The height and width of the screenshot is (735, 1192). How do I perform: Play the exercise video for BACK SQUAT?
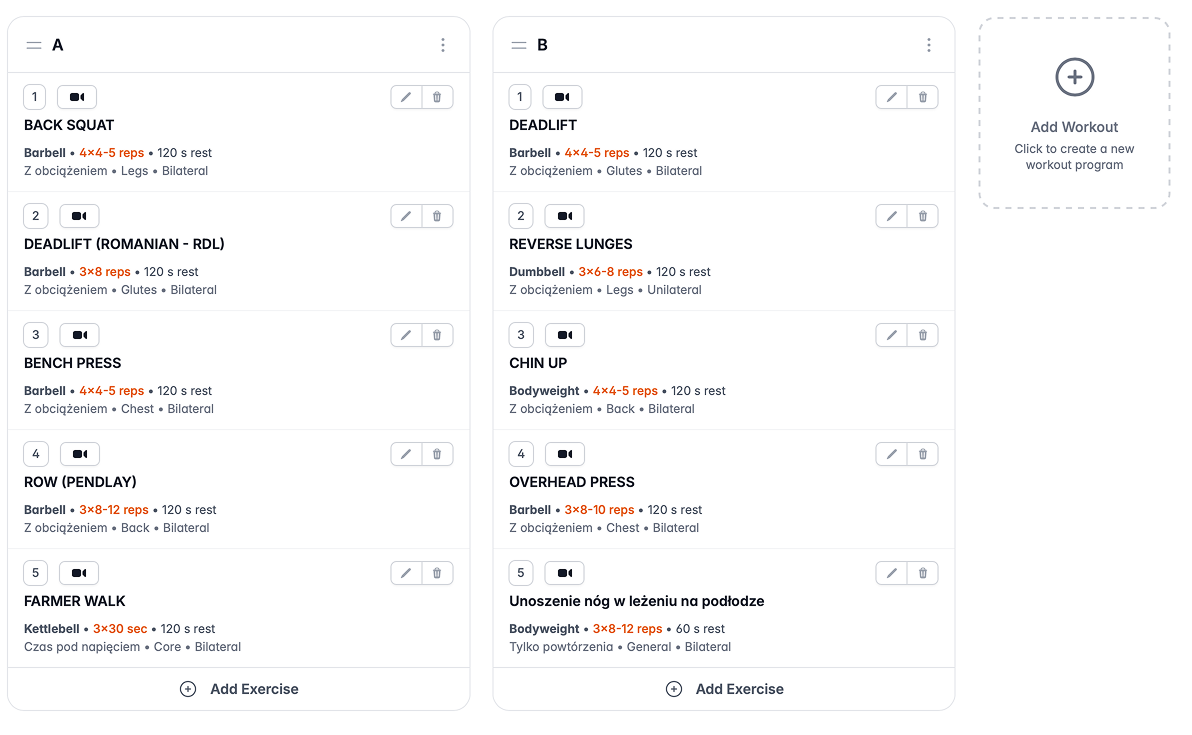point(79,97)
